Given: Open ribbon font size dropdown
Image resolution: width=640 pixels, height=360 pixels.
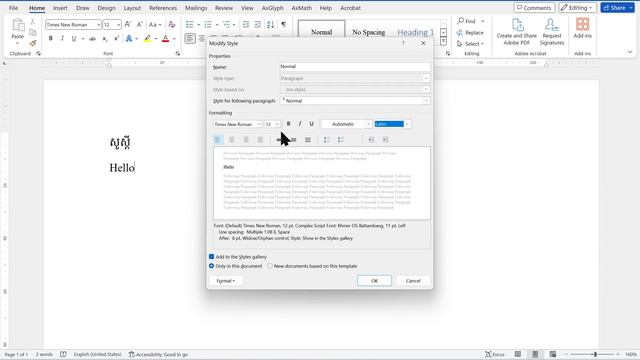Looking at the screenshot, I should pos(118,25).
